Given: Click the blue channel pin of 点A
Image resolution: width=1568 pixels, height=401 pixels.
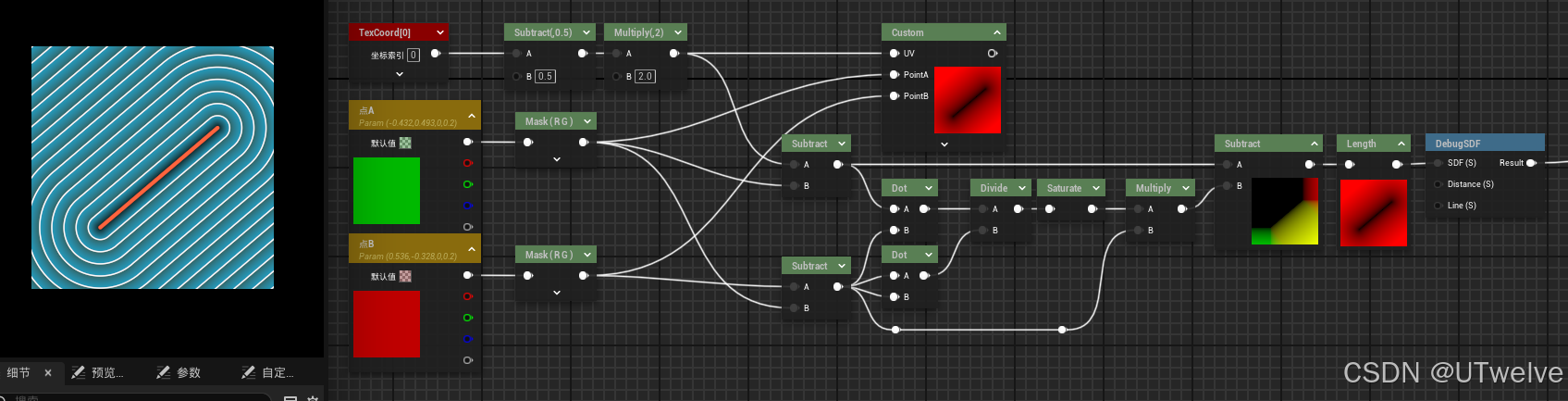Looking at the screenshot, I should coord(467,206).
